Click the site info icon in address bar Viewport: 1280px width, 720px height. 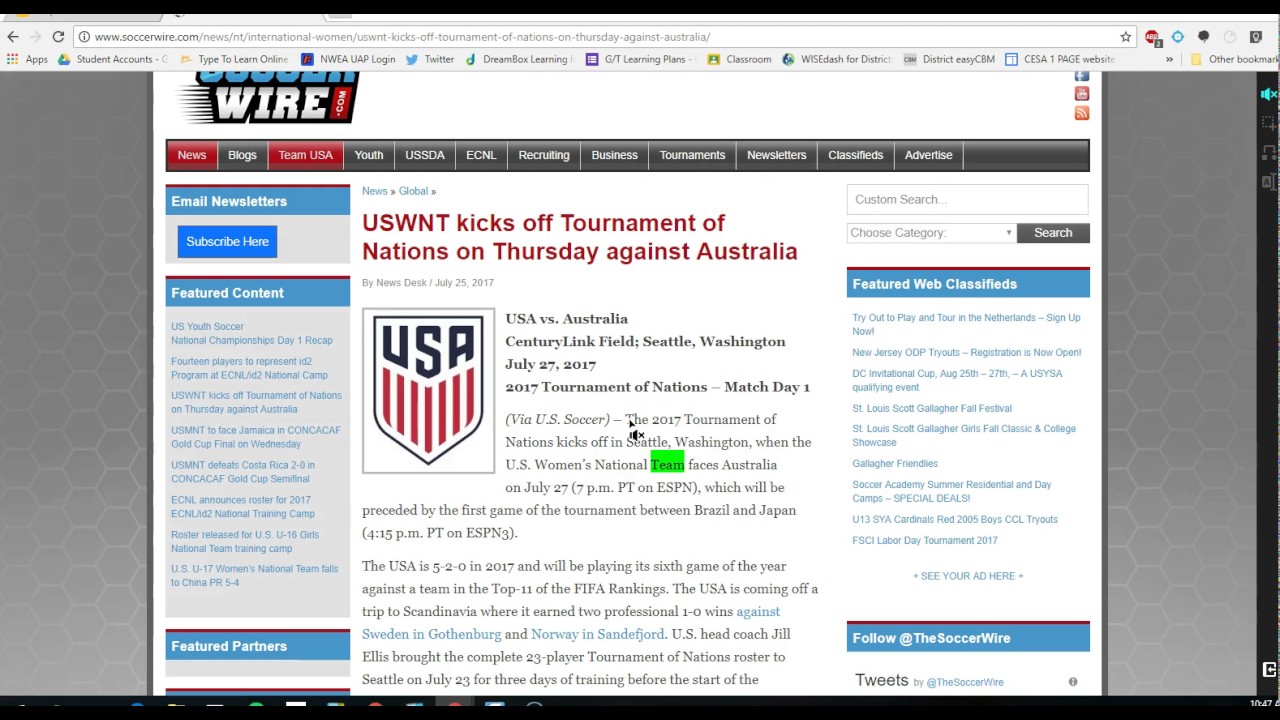(x=84, y=37)
